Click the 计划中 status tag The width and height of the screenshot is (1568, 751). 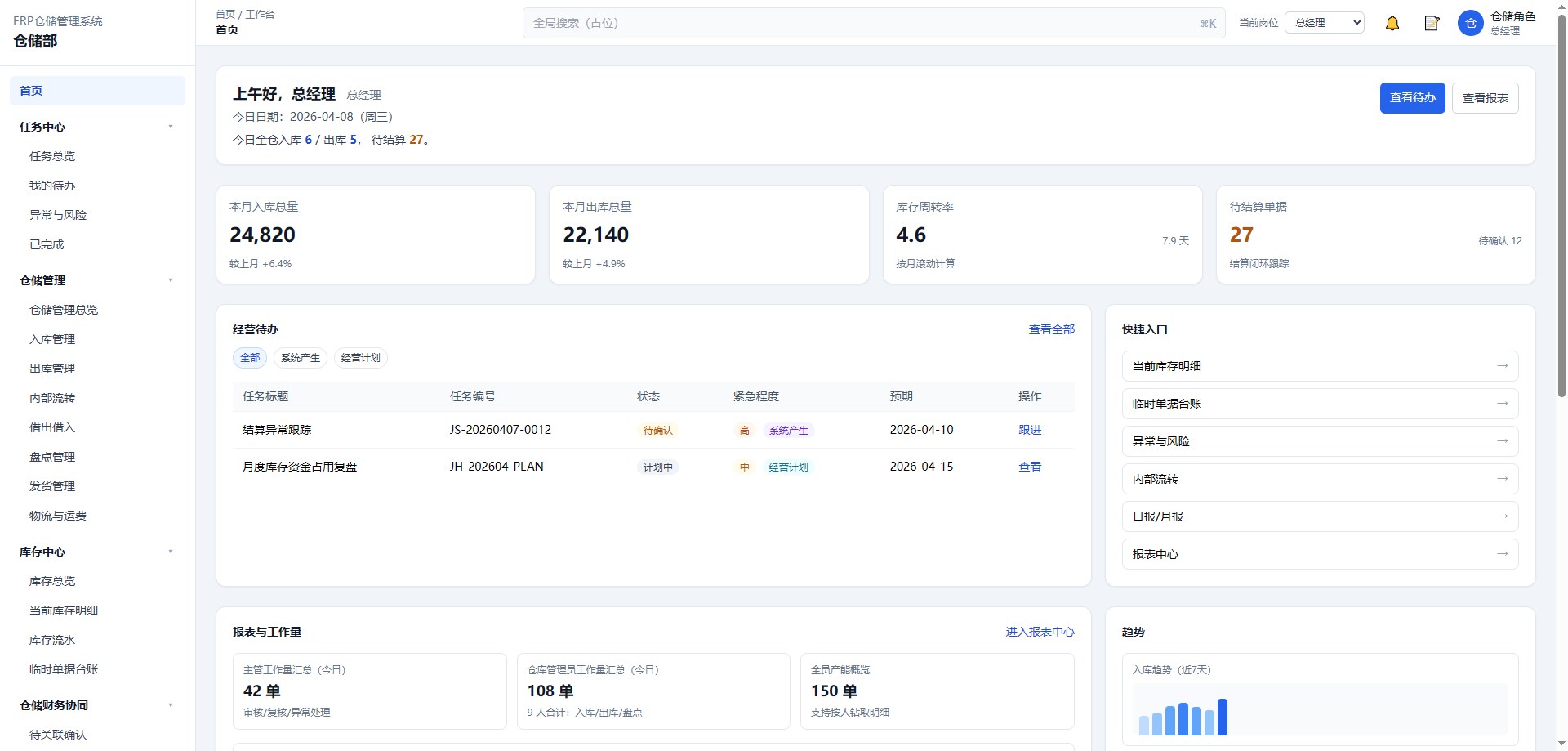tap(657, 467)
